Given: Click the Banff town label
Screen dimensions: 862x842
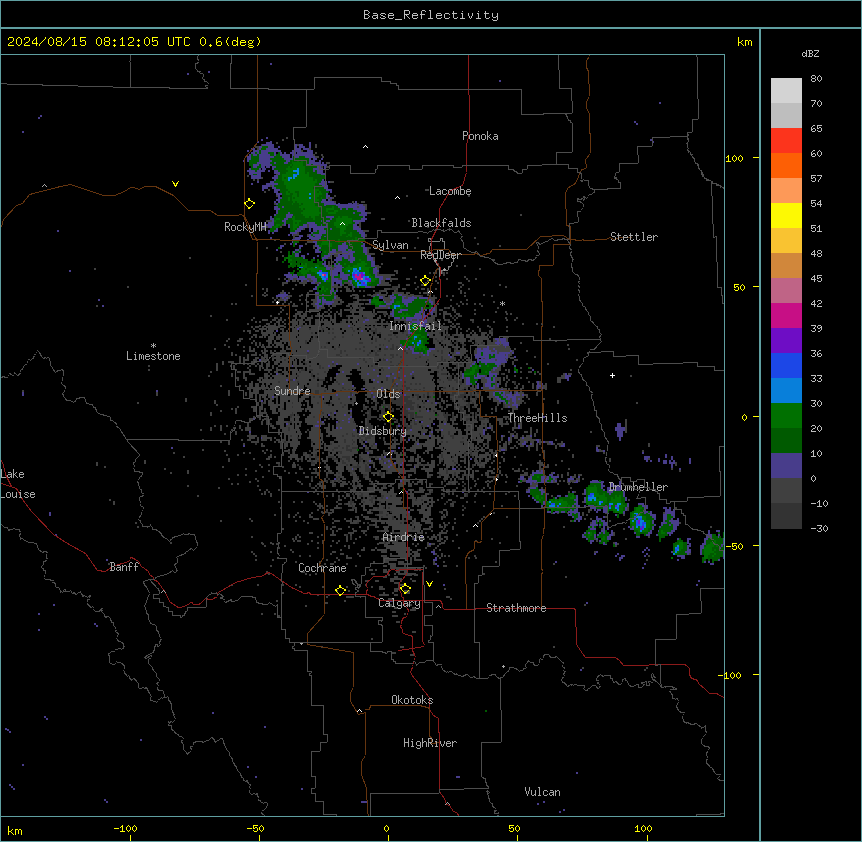Looking at the screenshot, I should click(124, 567).
